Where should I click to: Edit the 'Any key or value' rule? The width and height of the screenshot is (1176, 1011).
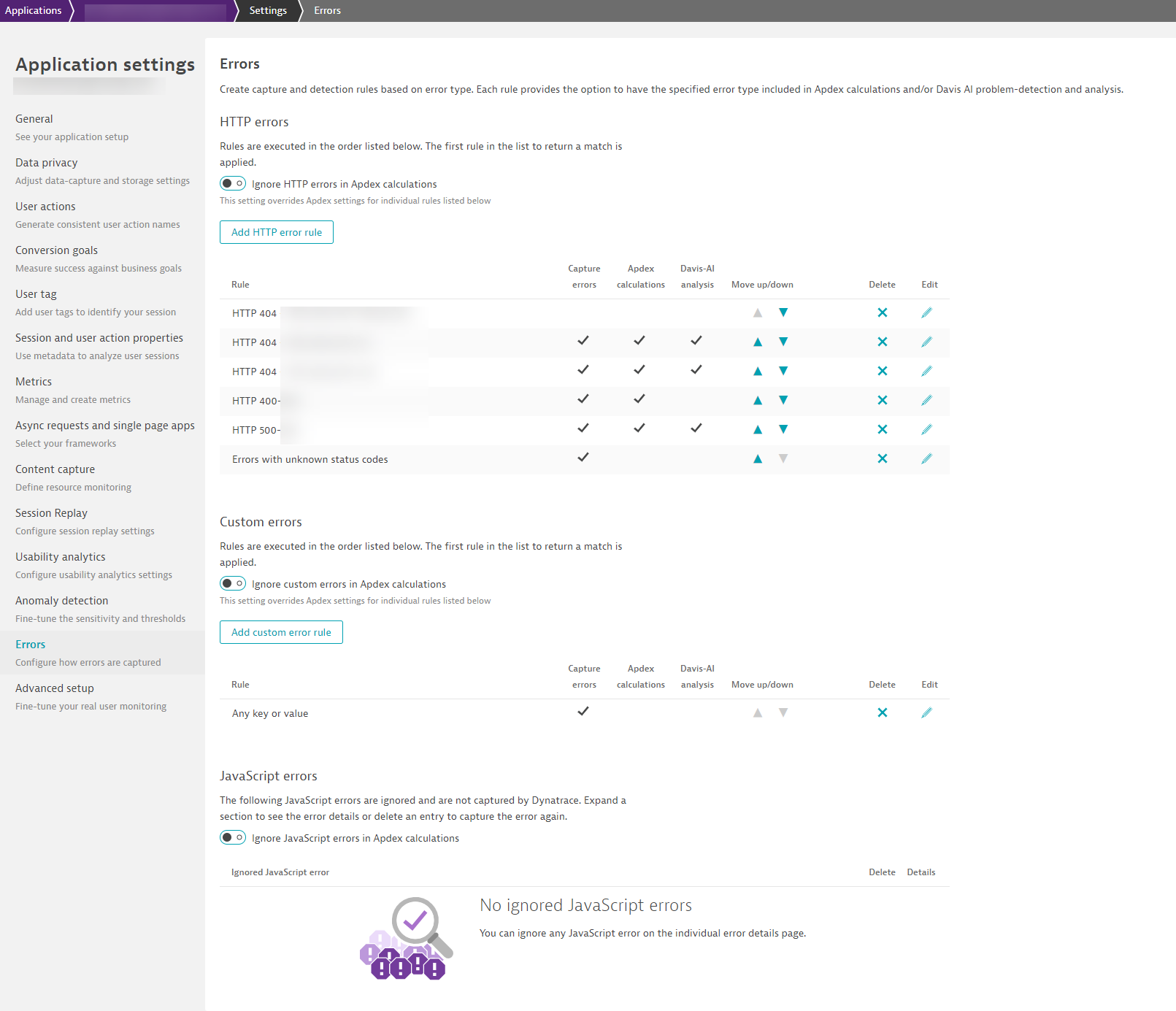(x=926, y=712)
